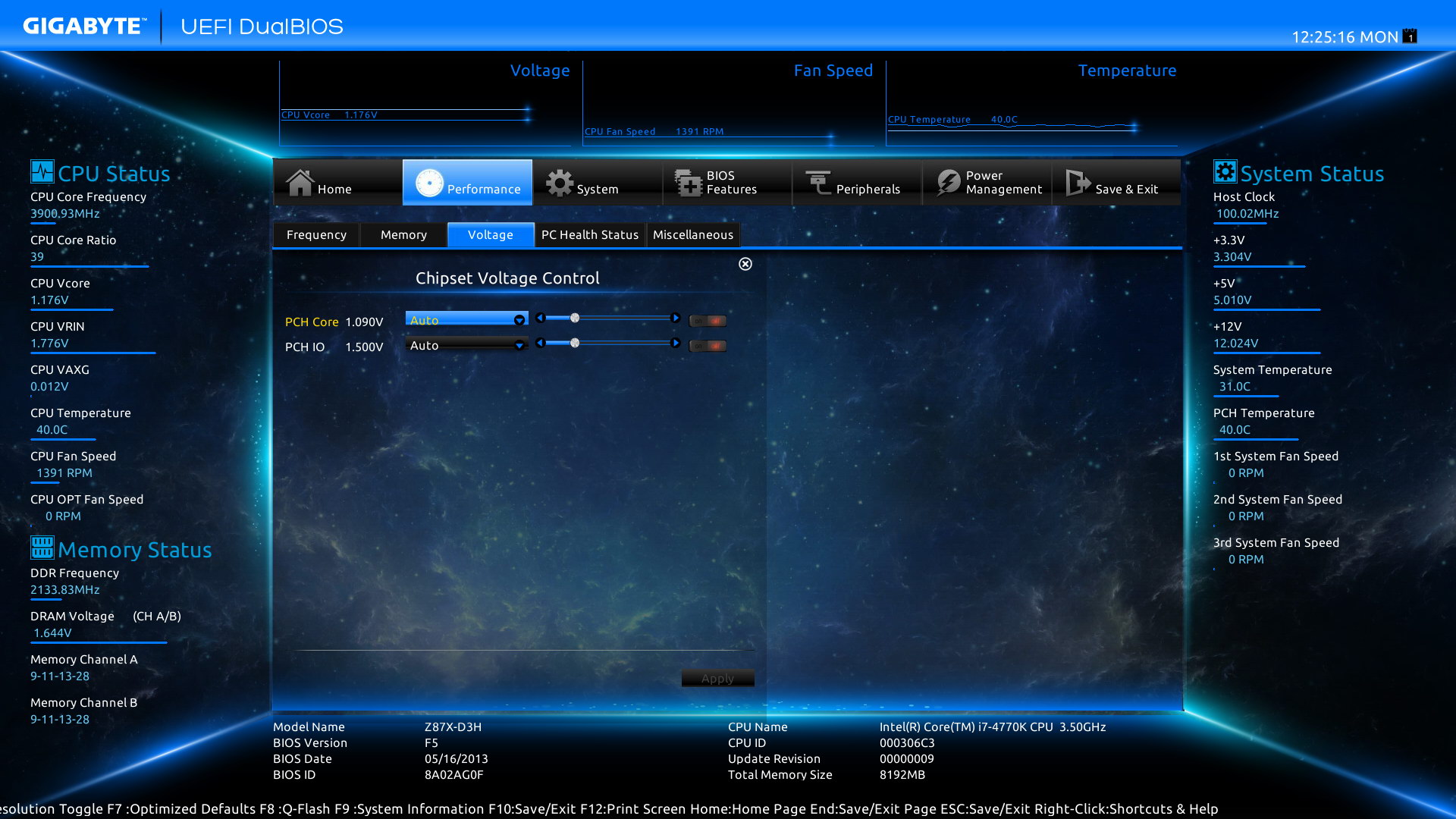The image size is (1456, 819).
Task: Click Memory Channel B timings 9-11-13-28
Action: 60,720
